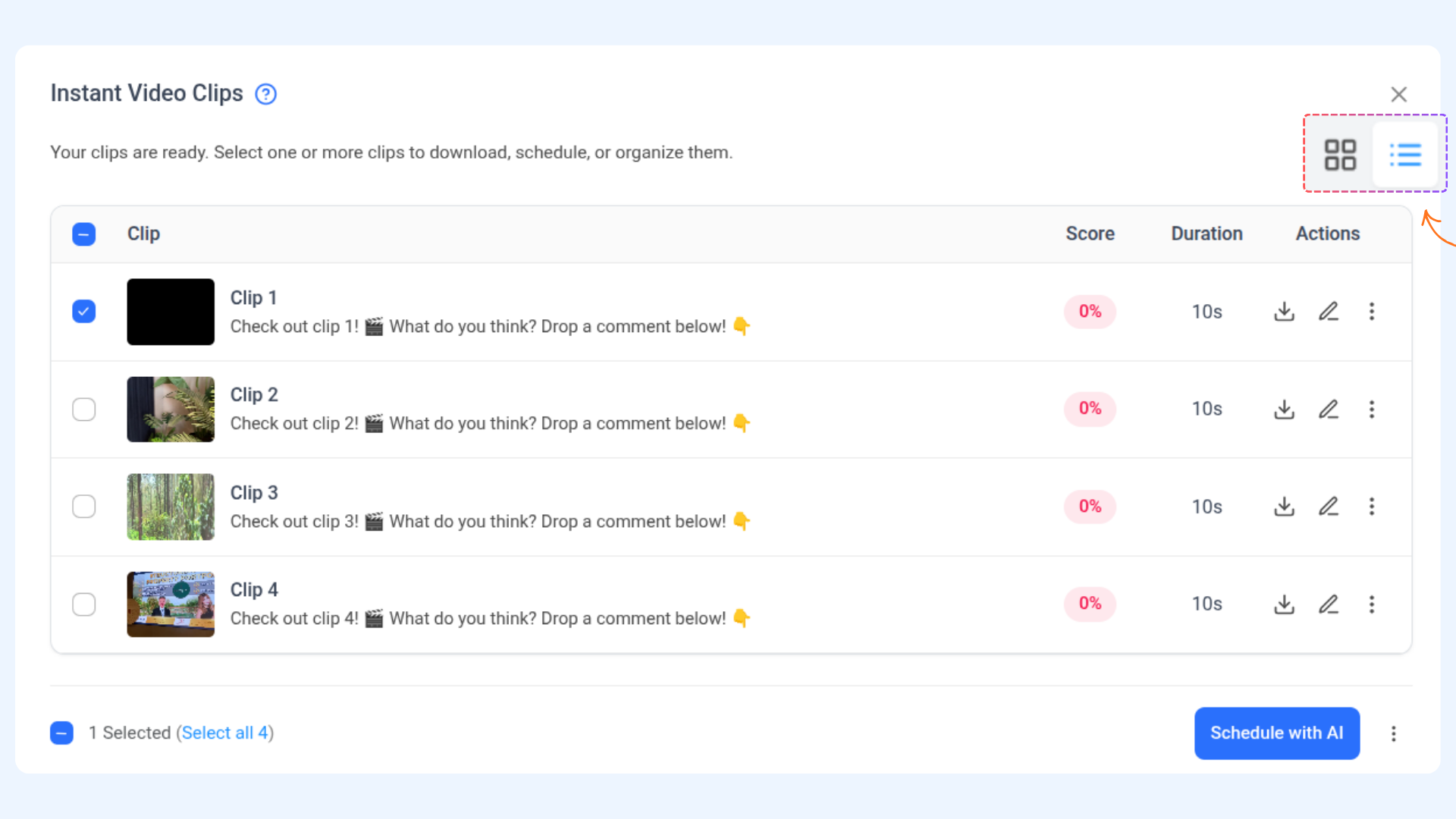Click Schedule with AI button
1456x819 pixels.
click(1277, 733)
